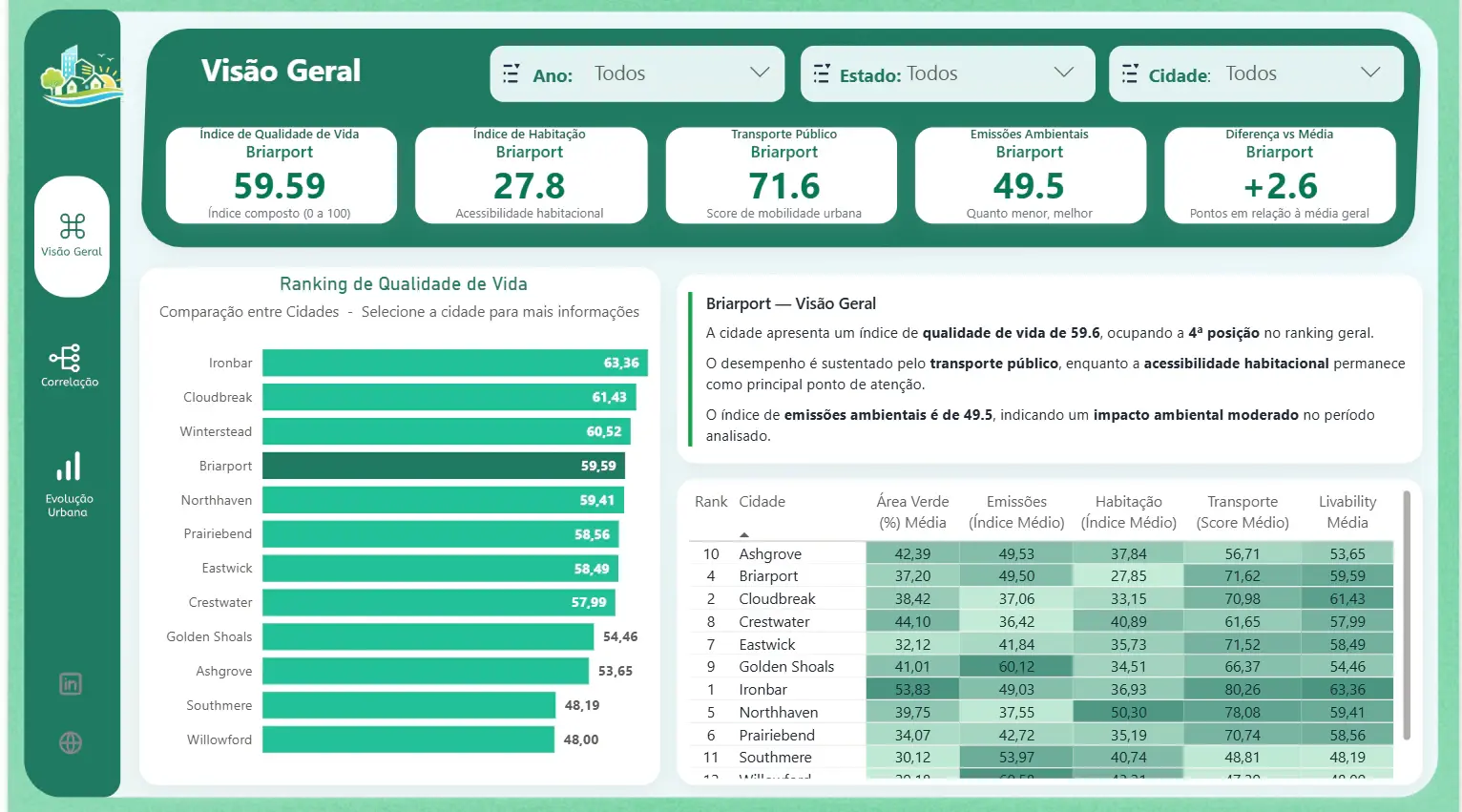Click the Prairiebend bar showing 58,56
Screen dimensions: 1462x812
click(x=441, y=534)
